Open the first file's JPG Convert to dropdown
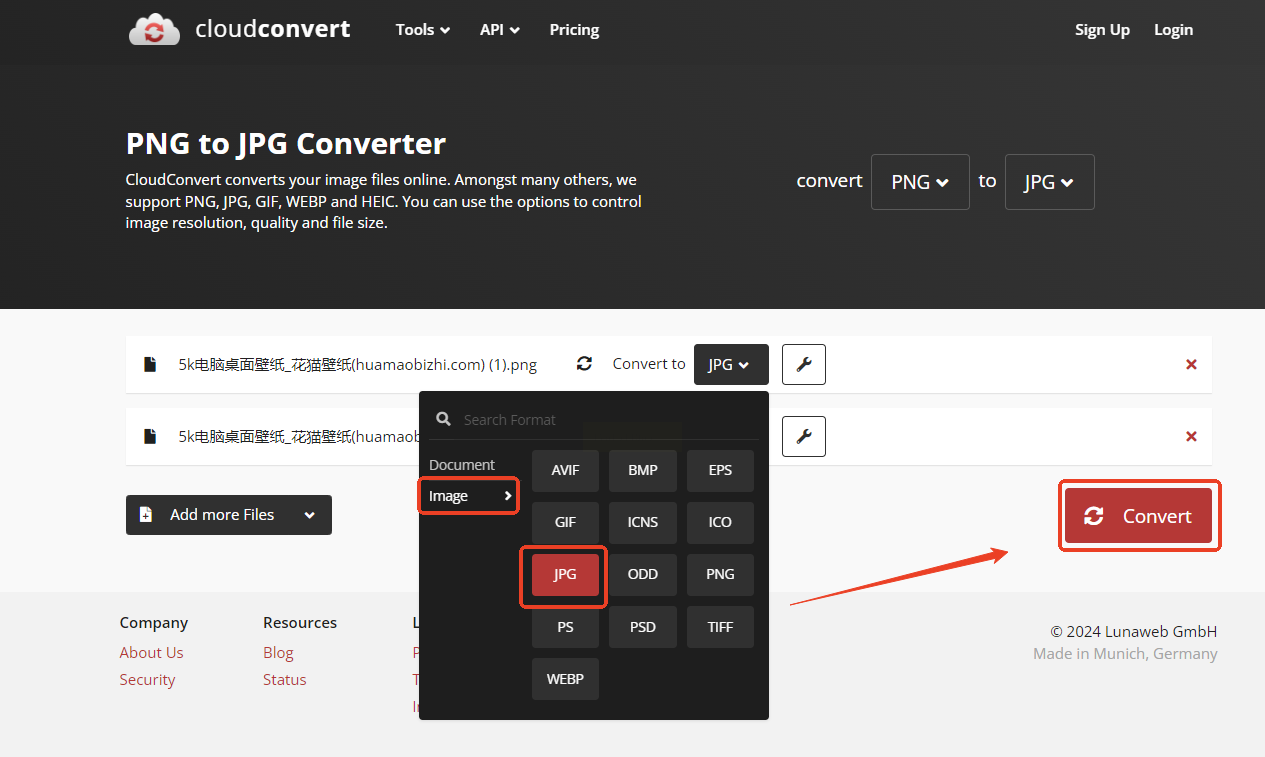Viewport: 1265px width, 757px height. click(x=731, y=365)
